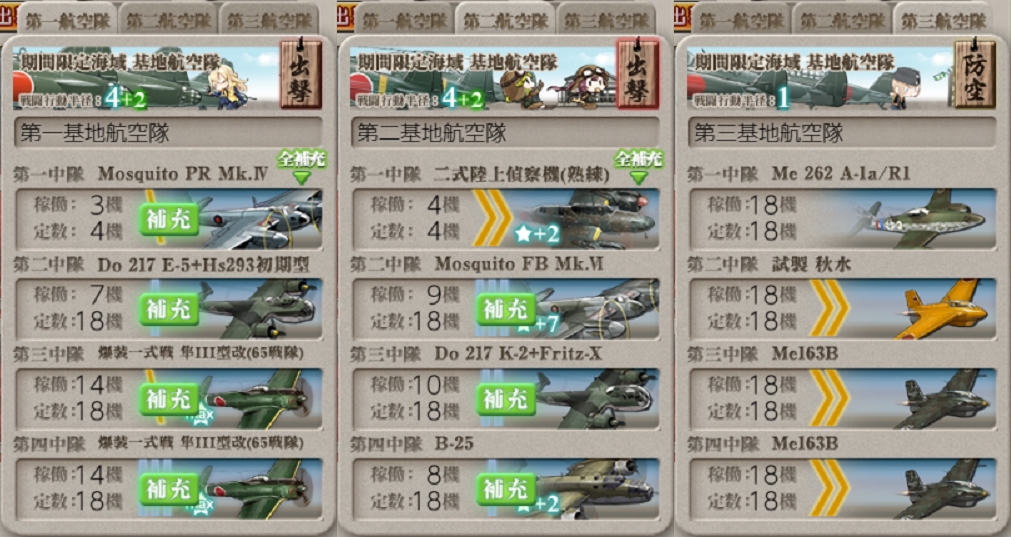Click 補充 button for Mosquito PR Mk.IV
Image resolution: width=1011 pixels, height=537 pixels.
pos(169,220)
